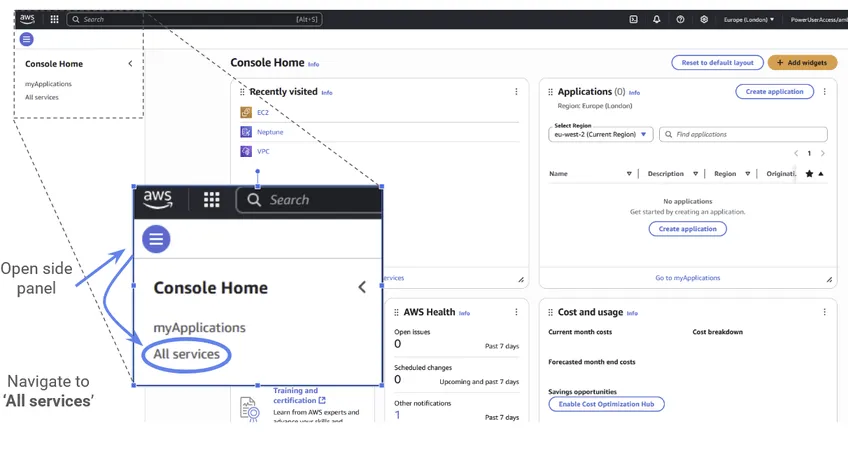
Task: Grab the AWS Health widget drag handle
Action: pos(396,313)
